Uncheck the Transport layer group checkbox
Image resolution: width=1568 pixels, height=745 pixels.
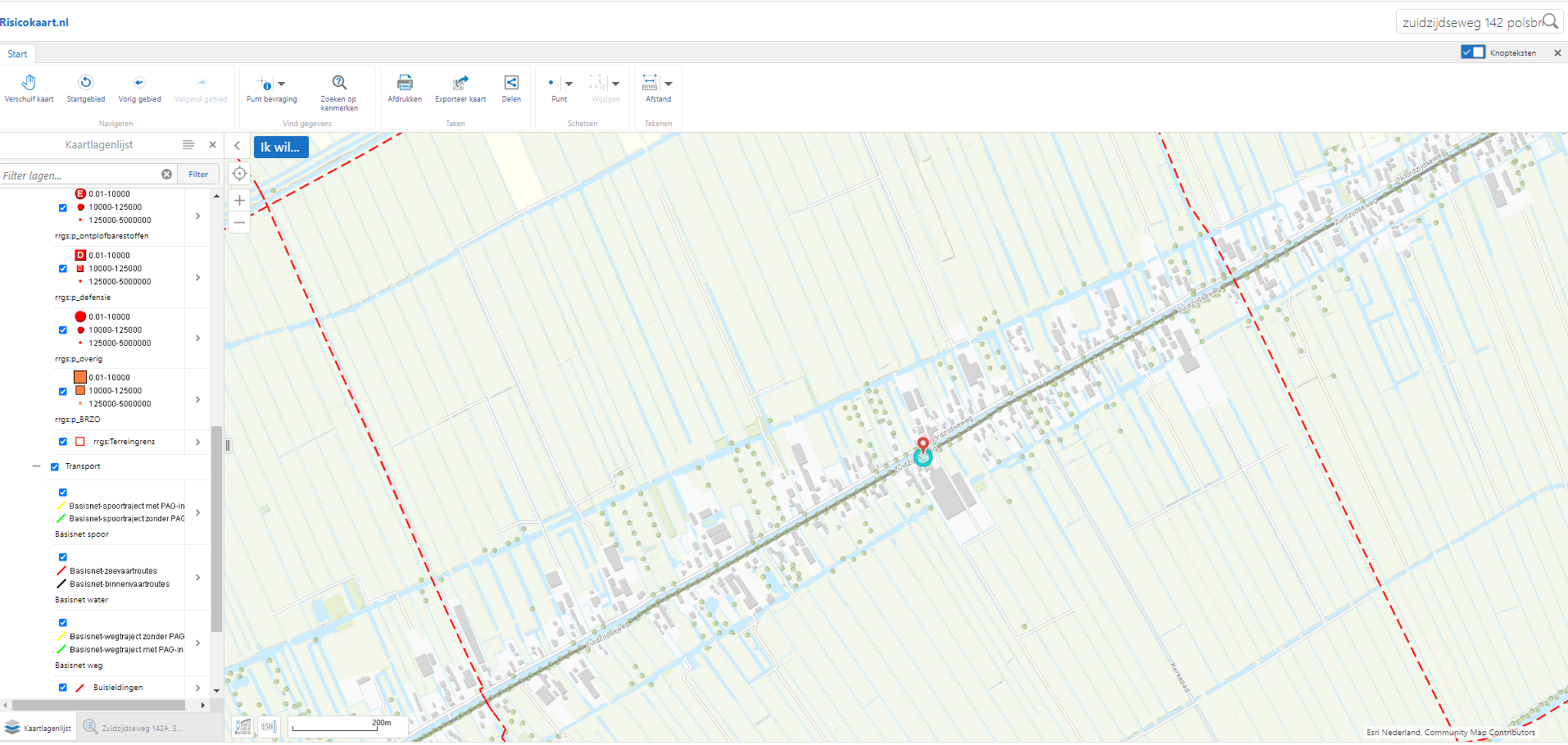tap(55, 467)
